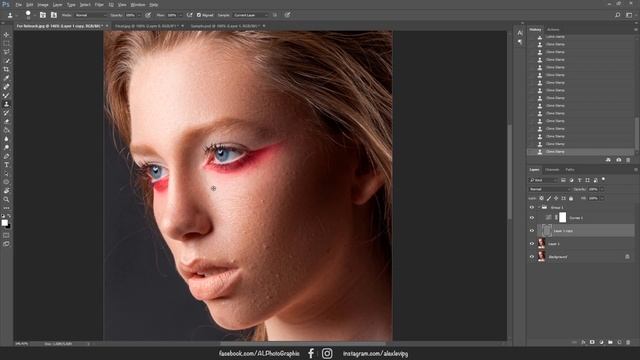This screenshot has width=640, height=360.
Task: Select the Quick Selection tool
Action: (x=6, y=61)
